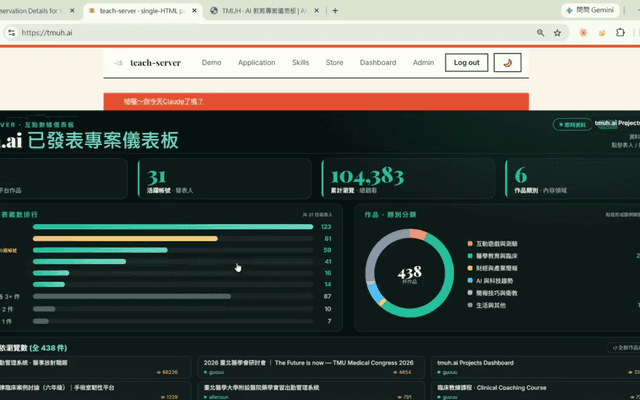Click the green legend swatch

pos(470,256)
